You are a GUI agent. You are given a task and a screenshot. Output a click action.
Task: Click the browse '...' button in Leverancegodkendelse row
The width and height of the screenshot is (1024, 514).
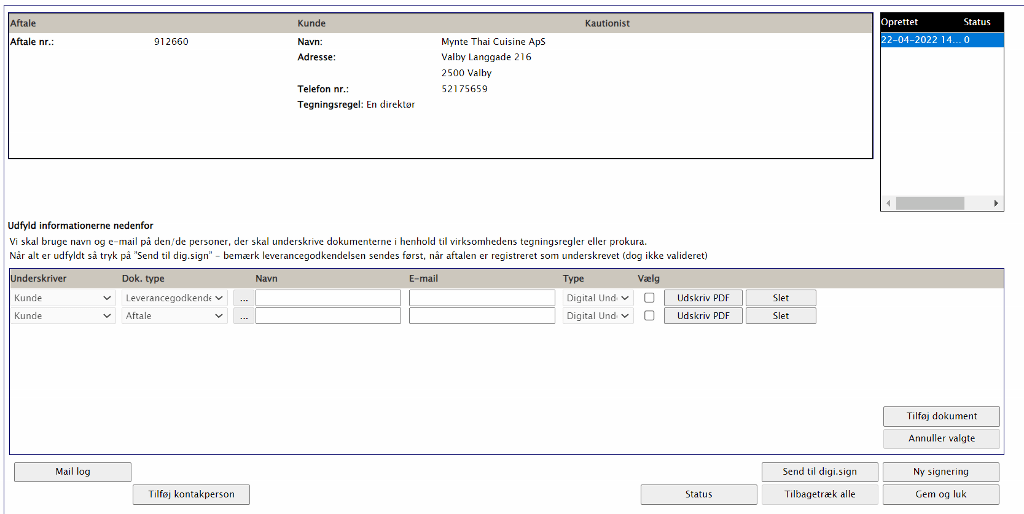click(x=243, y=298)
